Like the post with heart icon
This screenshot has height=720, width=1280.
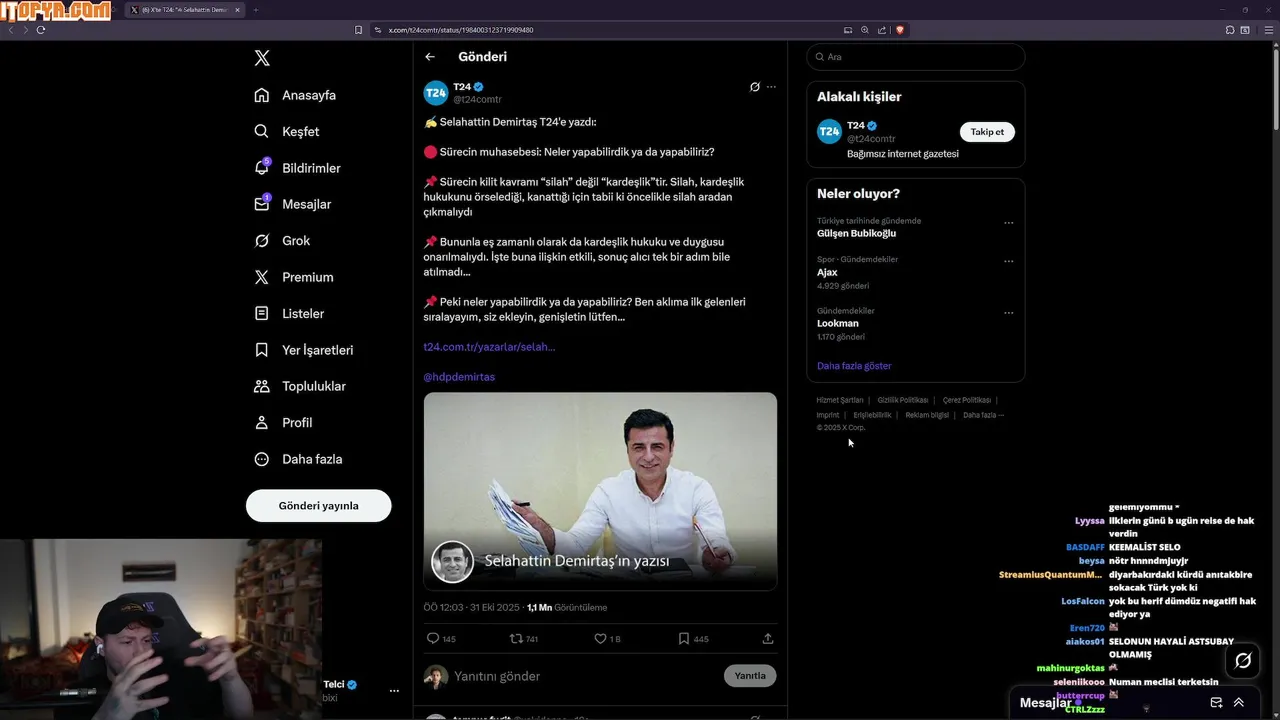(600, 638)
